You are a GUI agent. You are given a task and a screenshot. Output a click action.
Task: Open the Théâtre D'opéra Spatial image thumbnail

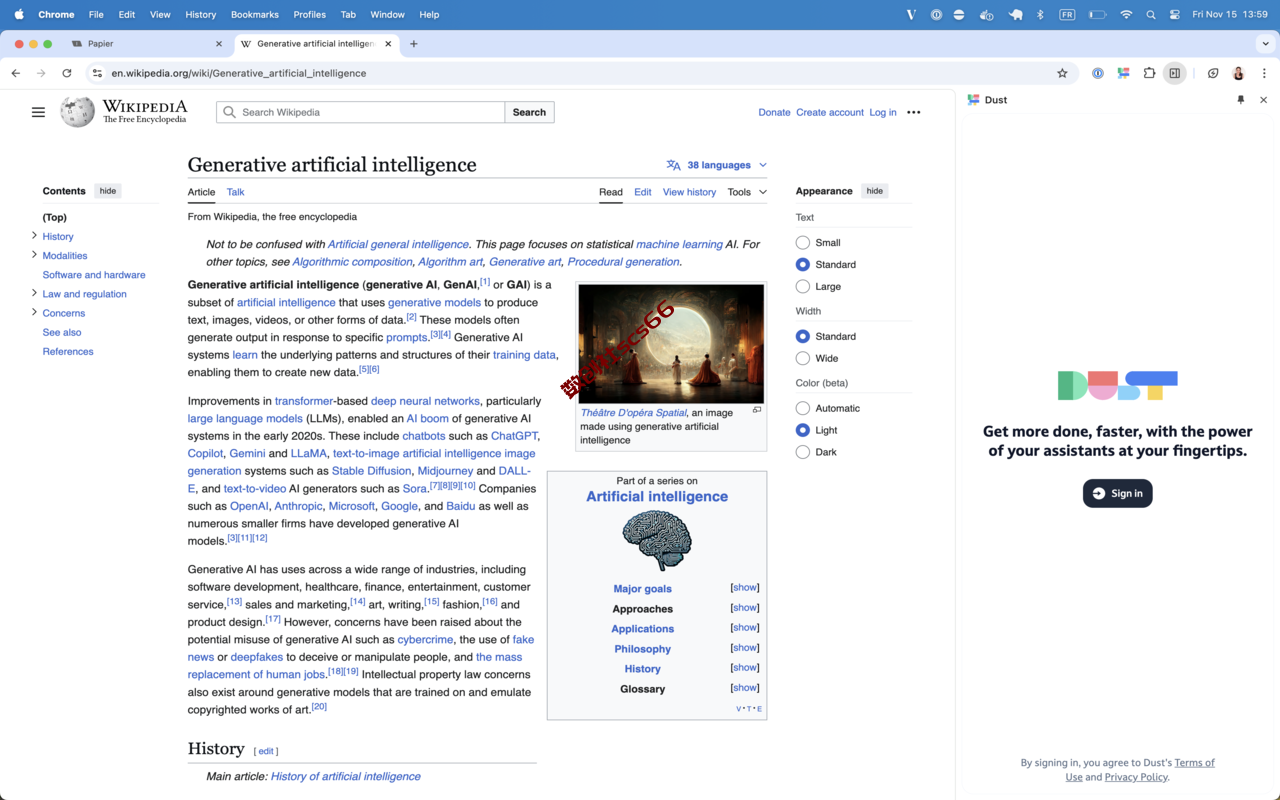tap(671, 344)
